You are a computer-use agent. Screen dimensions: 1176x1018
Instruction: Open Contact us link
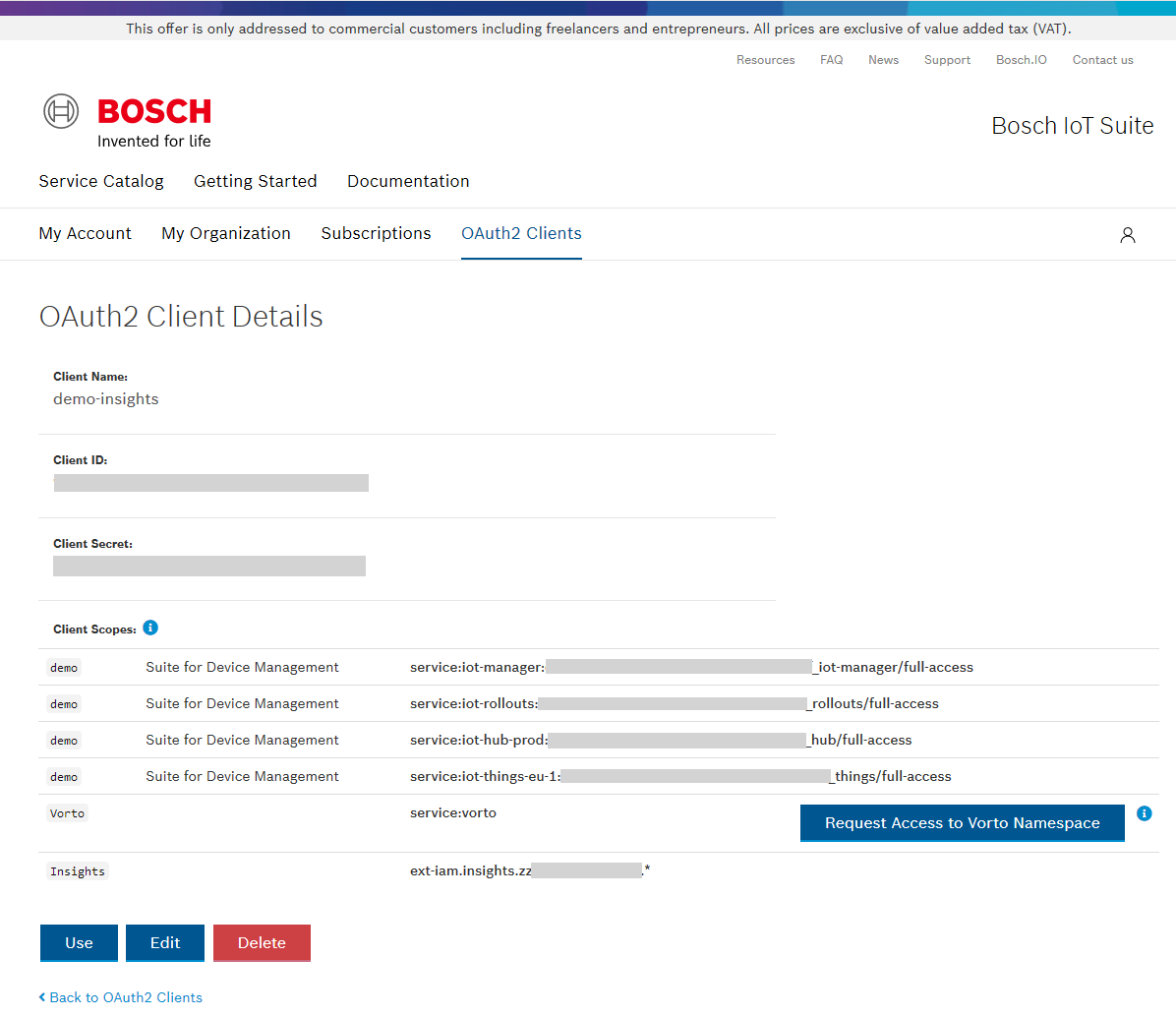click(x=1102, y=60)
